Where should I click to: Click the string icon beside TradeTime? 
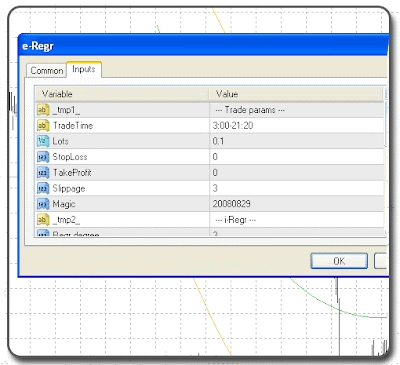(x=43, y=125)
